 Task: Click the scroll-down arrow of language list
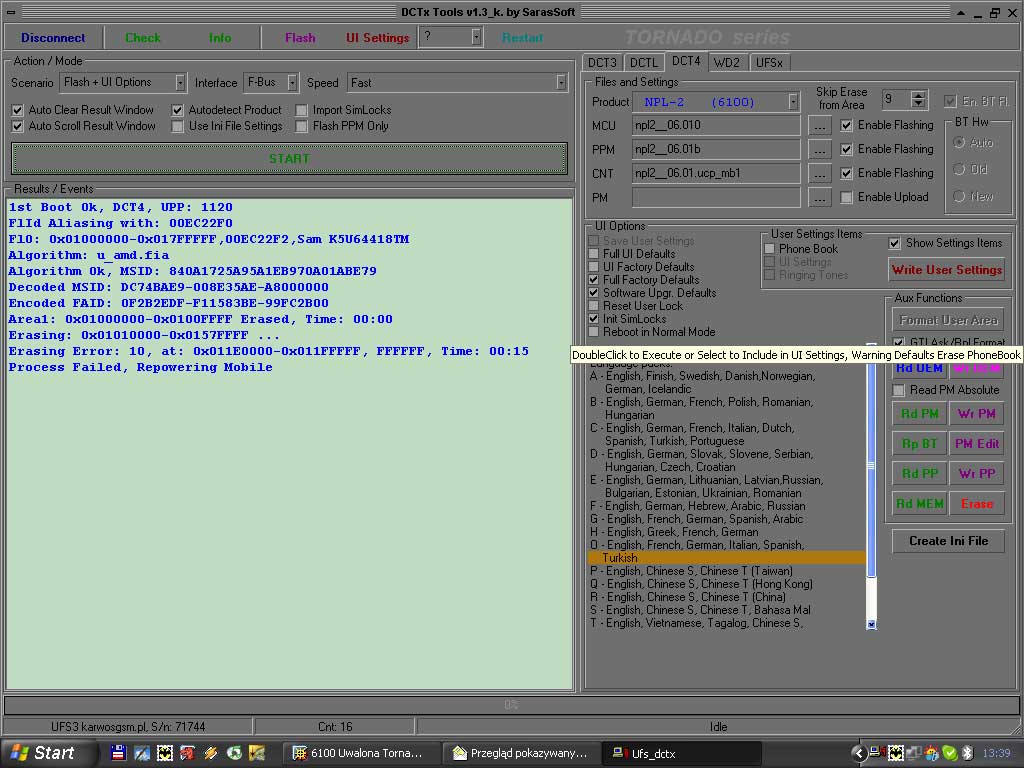(871, 624)
